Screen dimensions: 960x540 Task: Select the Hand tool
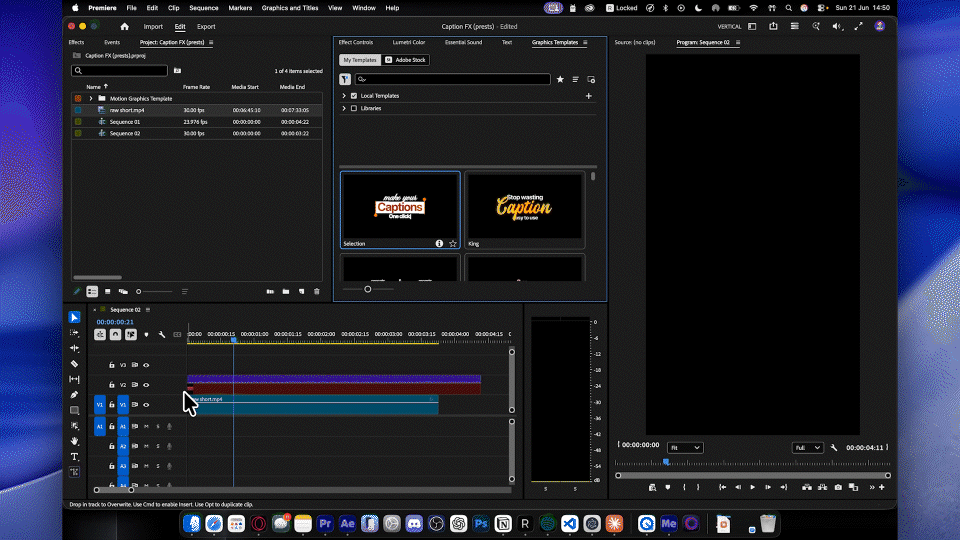[74, 441]
